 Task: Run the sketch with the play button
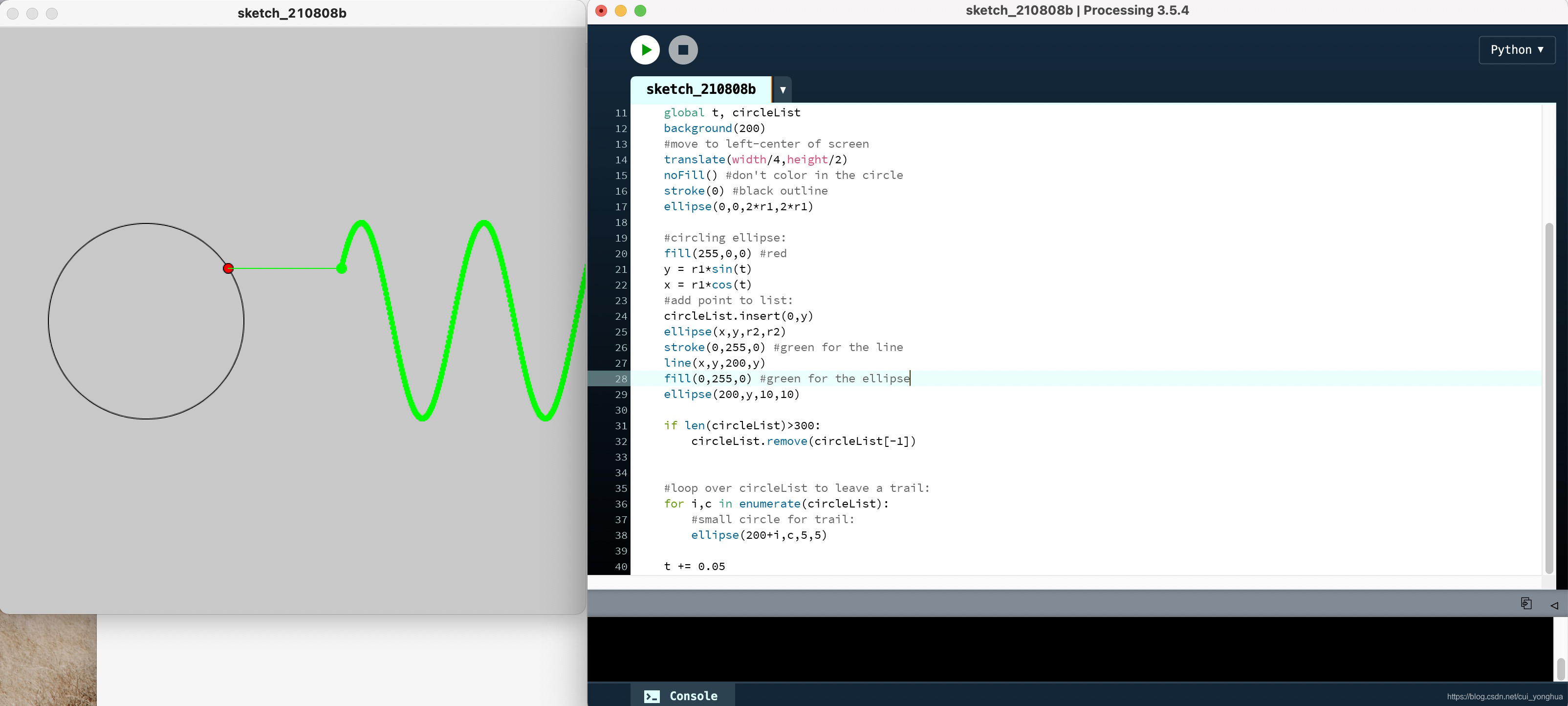click(645, 50)
